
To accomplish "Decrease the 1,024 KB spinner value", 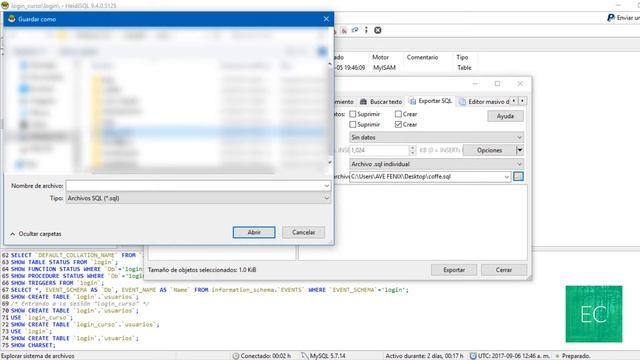I will click(x=412, y=153).
